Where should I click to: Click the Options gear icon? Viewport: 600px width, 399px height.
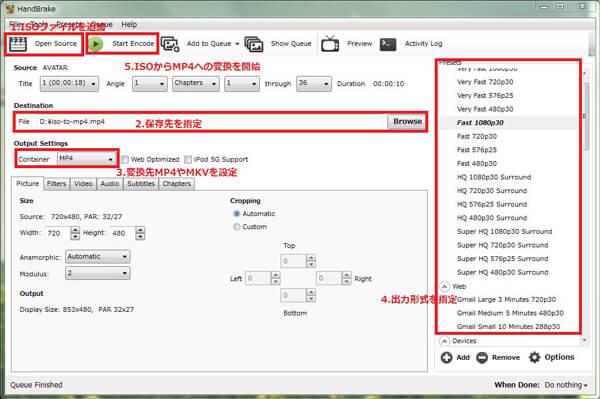534,357
